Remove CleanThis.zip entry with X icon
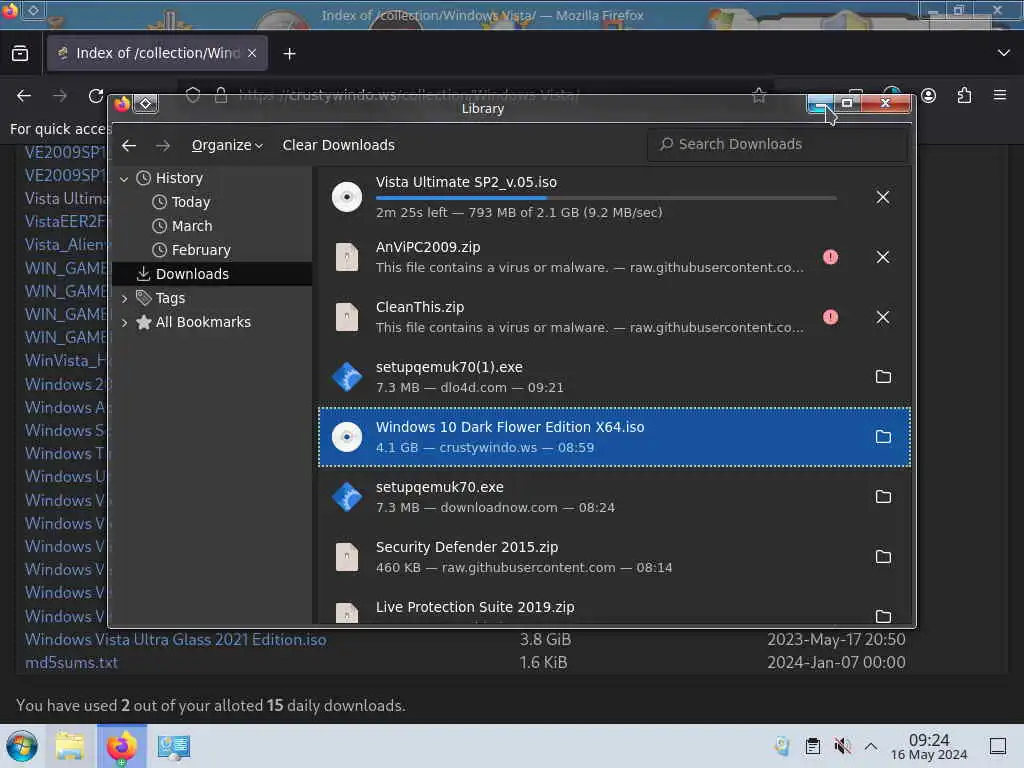This screenshot has width=1024, height=768. coord(882,317)
